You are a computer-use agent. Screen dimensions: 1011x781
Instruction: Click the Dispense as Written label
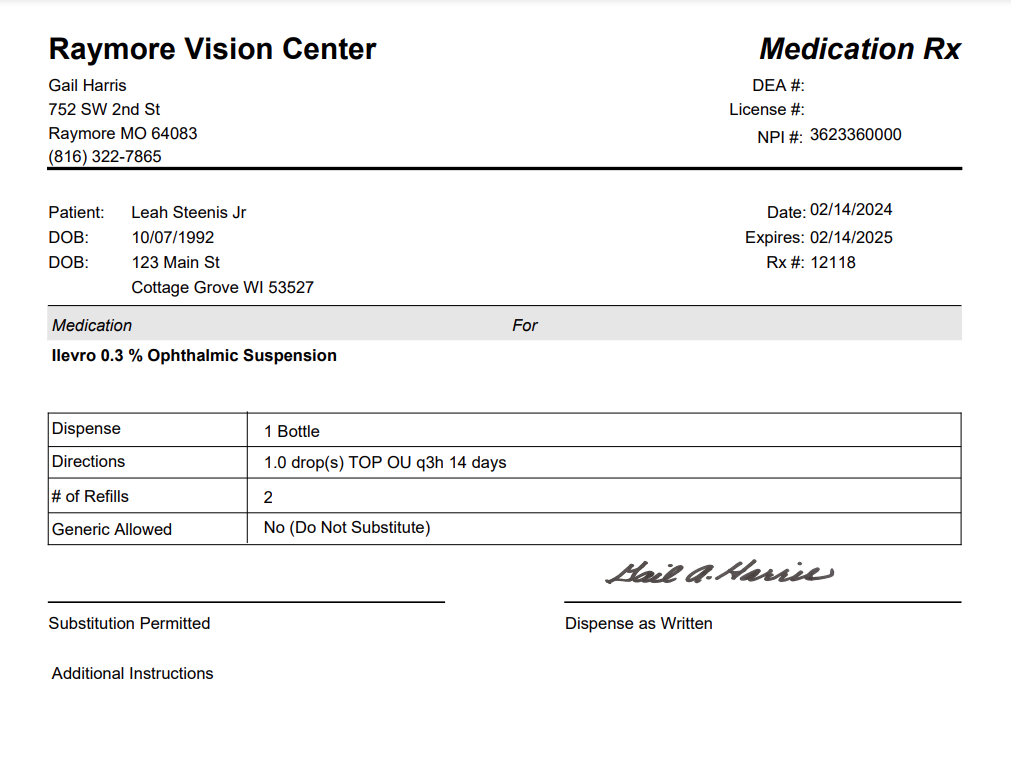click(x=638, y=624)
